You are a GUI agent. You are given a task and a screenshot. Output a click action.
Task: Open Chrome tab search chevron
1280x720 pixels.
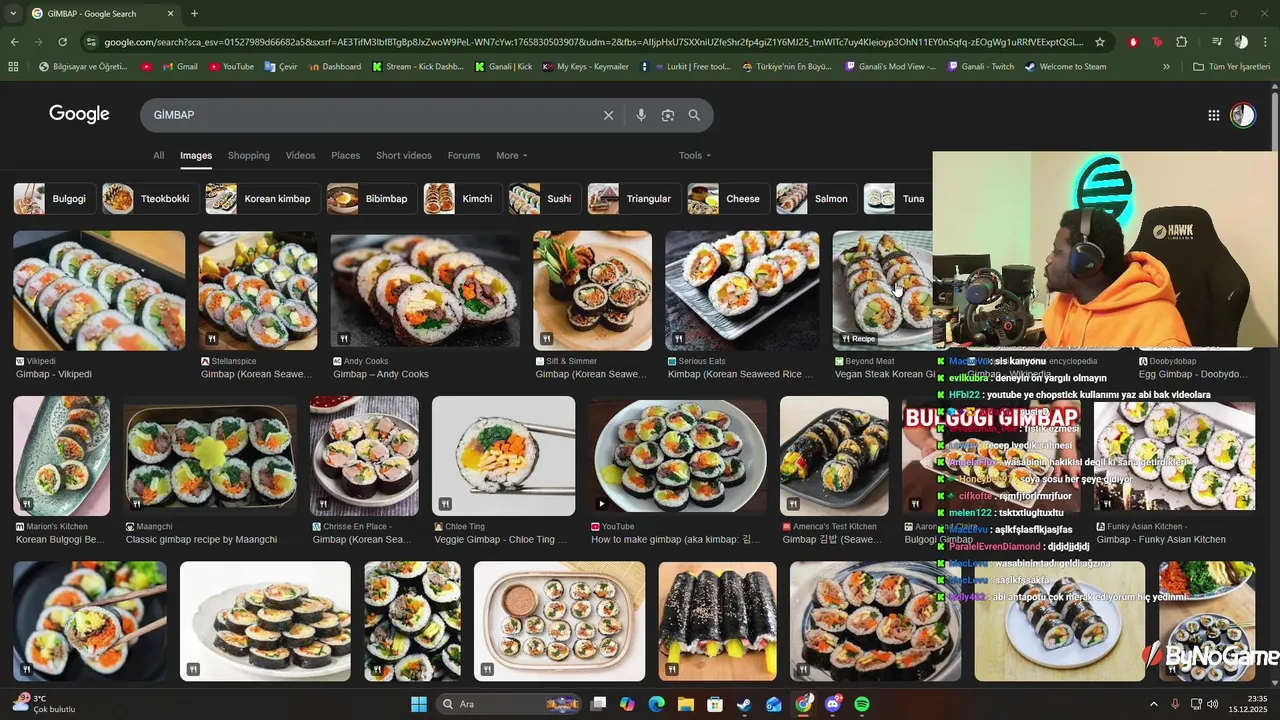(x=14, y=14)
